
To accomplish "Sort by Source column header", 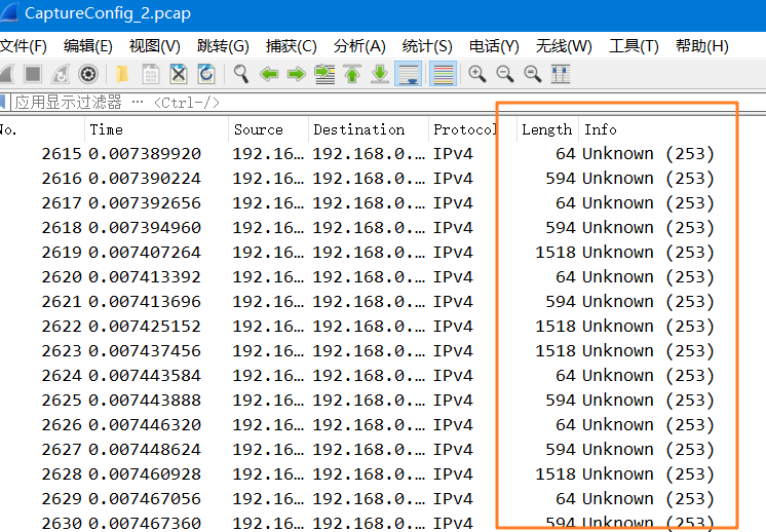I will pyautogui.click(x=268, y=130).
